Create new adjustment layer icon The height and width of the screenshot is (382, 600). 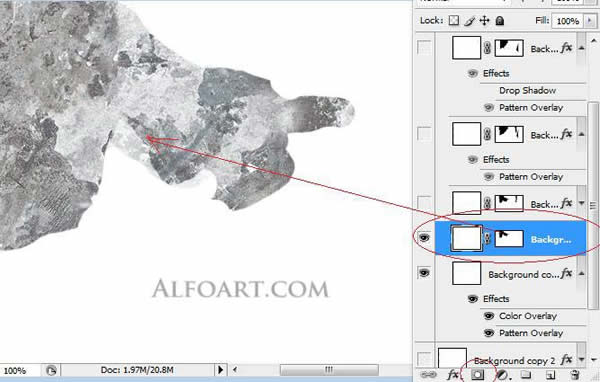point(503,375)
